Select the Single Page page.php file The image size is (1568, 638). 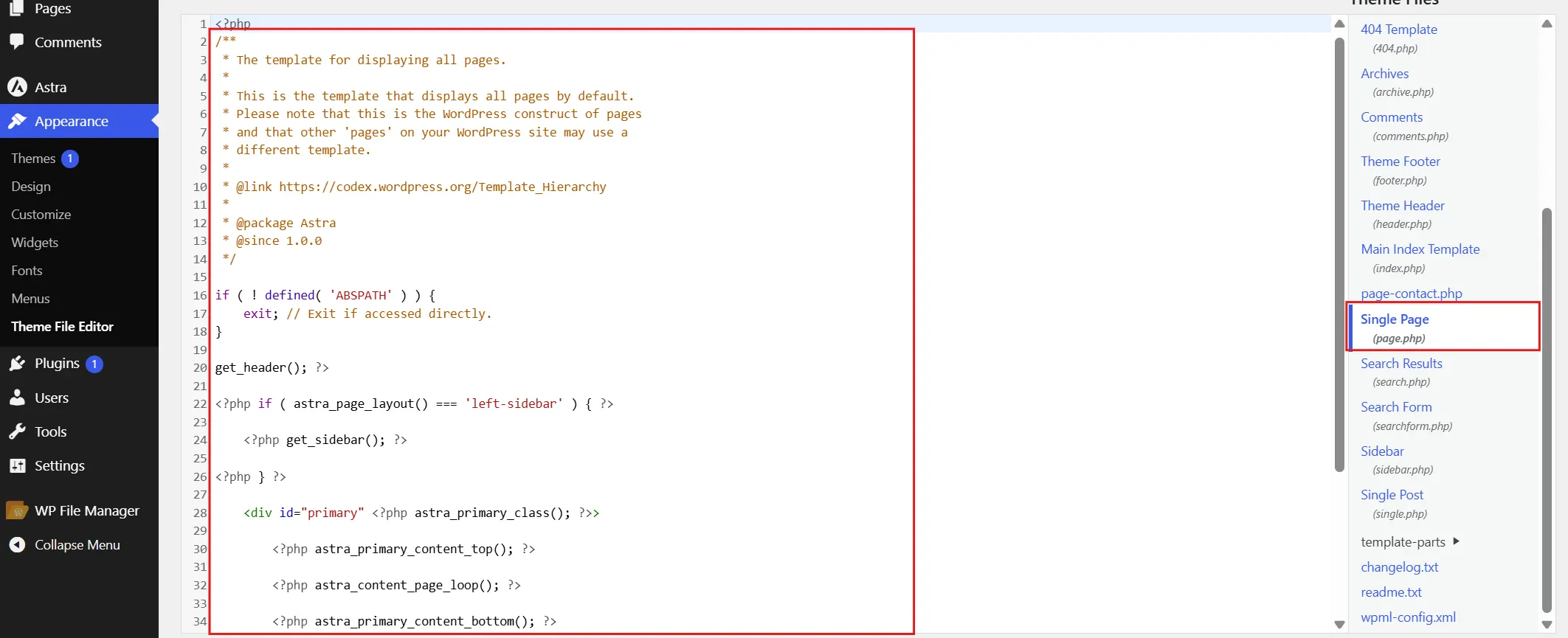point(1395,319)
